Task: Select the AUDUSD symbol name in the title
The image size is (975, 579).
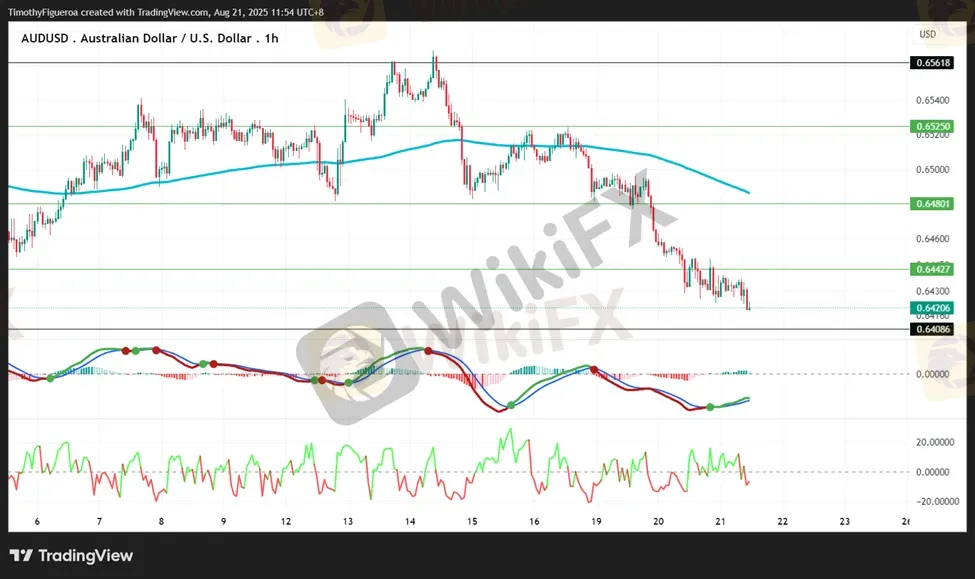Action: click(x=46, y=37)
